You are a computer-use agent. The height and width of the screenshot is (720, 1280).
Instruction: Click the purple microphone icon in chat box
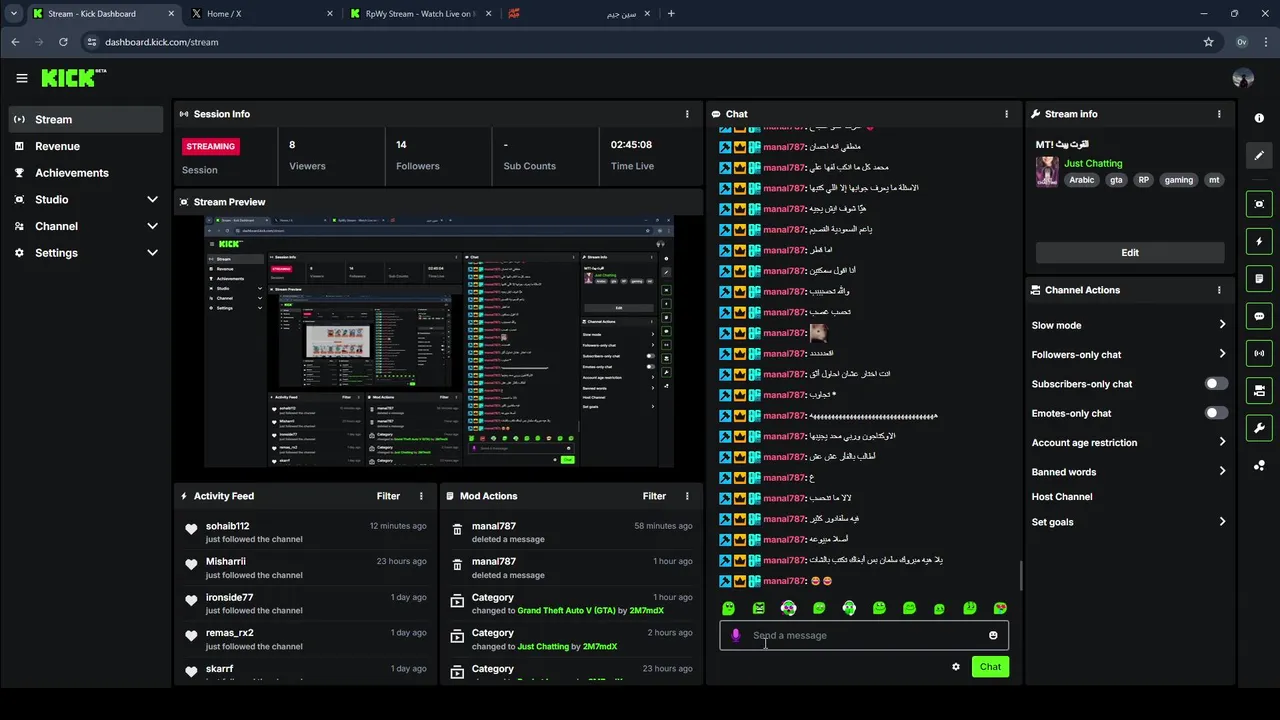(736, 635)
